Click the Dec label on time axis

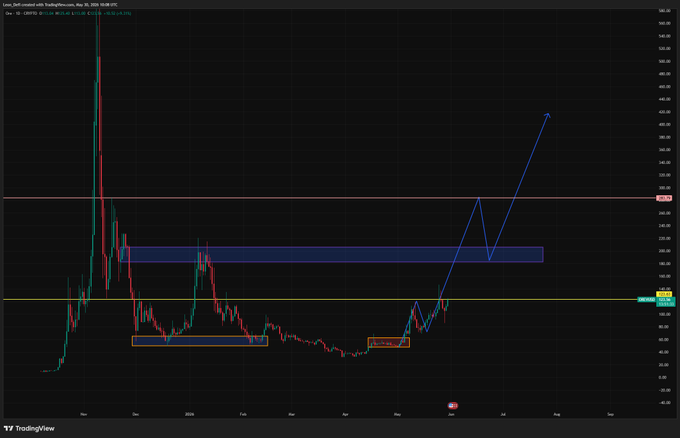click(x=136, y=414)
